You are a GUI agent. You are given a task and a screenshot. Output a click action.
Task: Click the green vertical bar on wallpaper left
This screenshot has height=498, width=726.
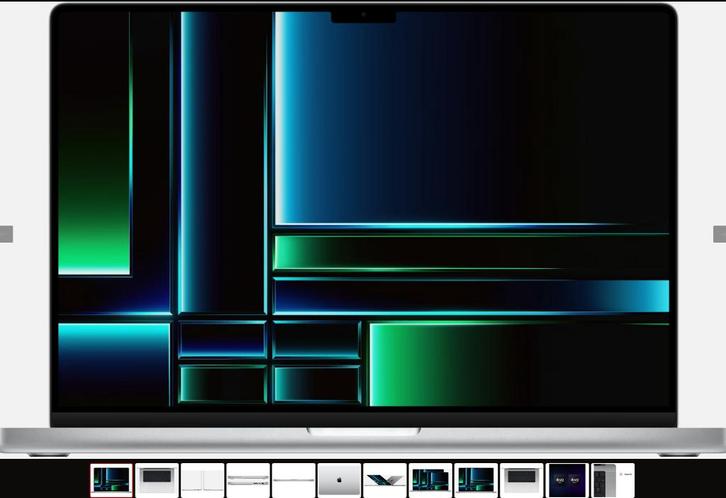[x=95, y=200]
